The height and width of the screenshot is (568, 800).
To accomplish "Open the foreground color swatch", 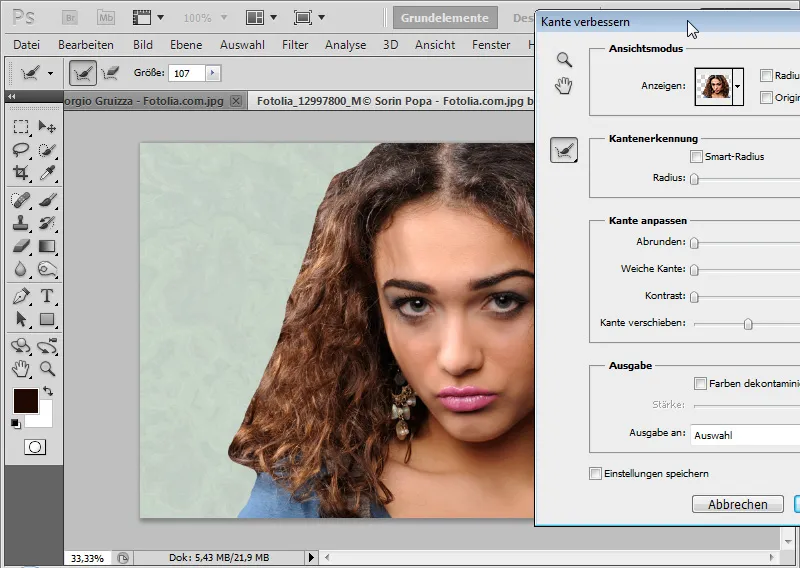I will 26,401.
